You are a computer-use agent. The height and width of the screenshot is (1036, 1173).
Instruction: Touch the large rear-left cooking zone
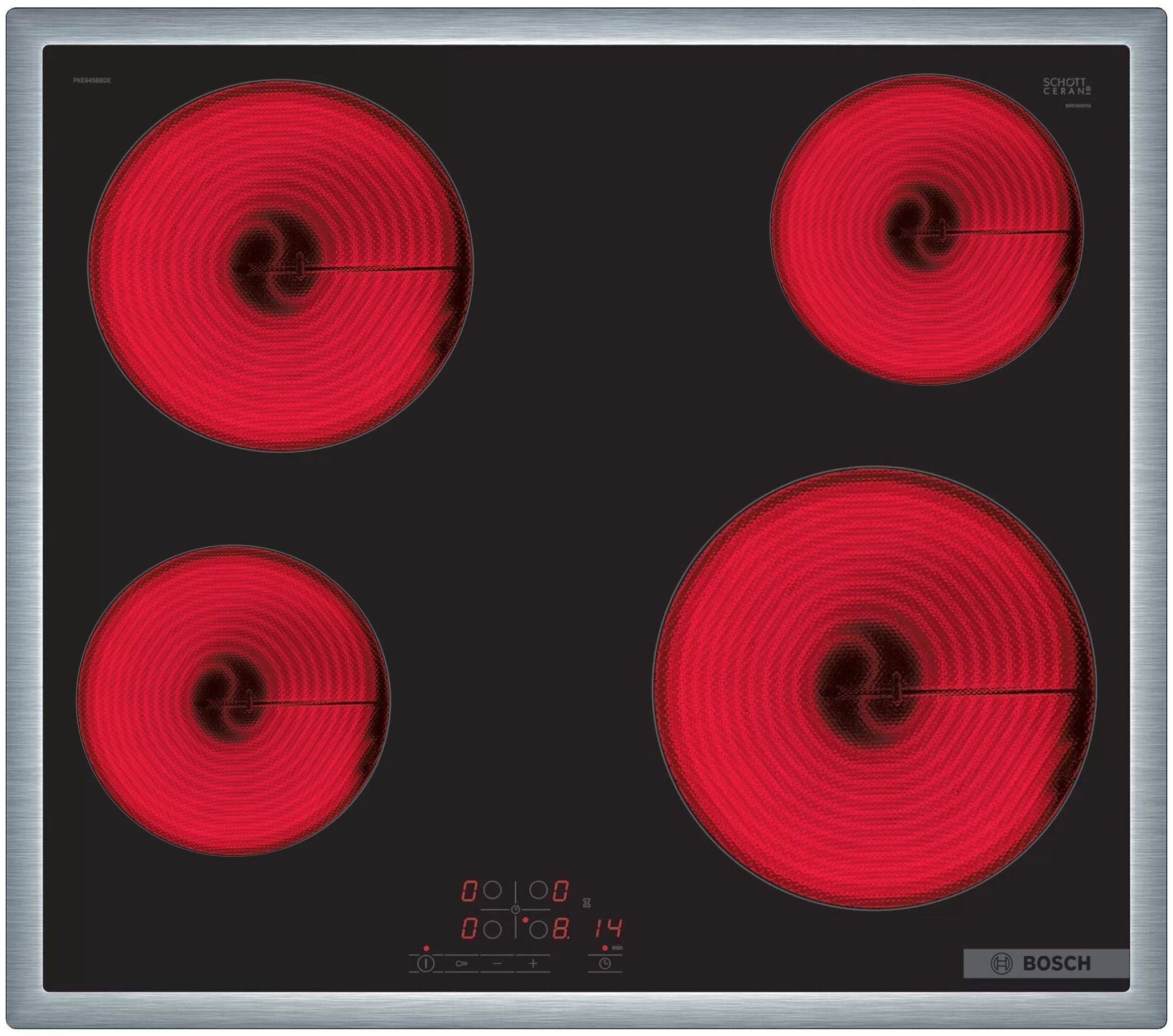280,265
